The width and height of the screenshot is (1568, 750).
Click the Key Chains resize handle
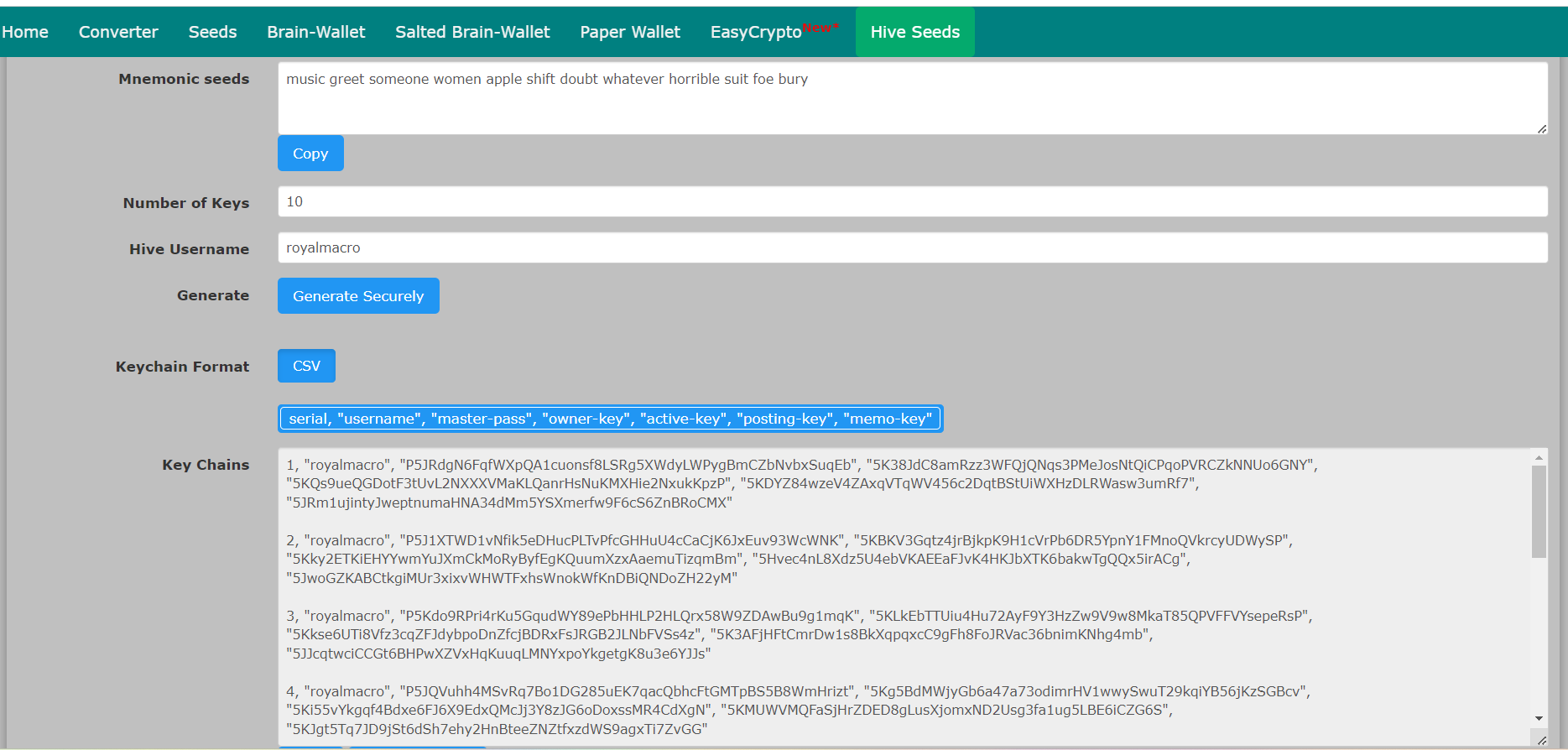point(1541,740)
